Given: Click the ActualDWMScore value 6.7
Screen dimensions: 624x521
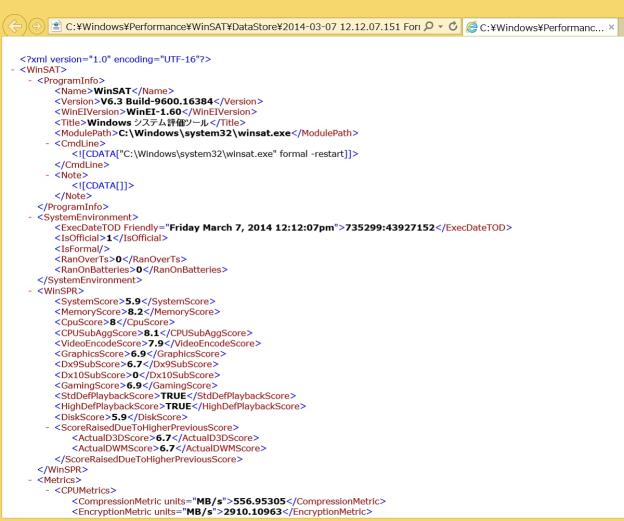Looking at the screenshot, I should point(167,448).
